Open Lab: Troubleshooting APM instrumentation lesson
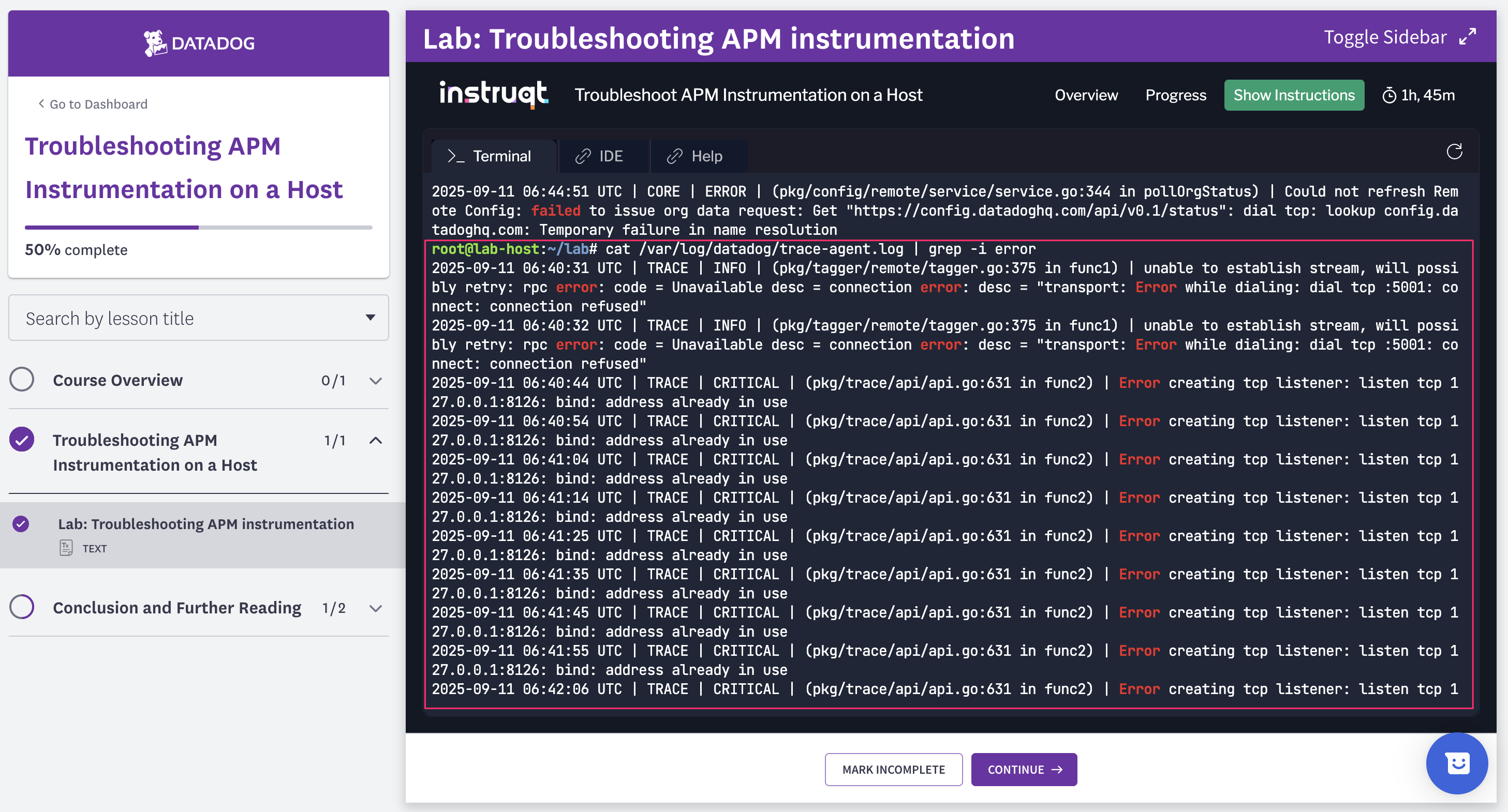The width and height of the screenshot is (1508, 812). click(205, 523)
